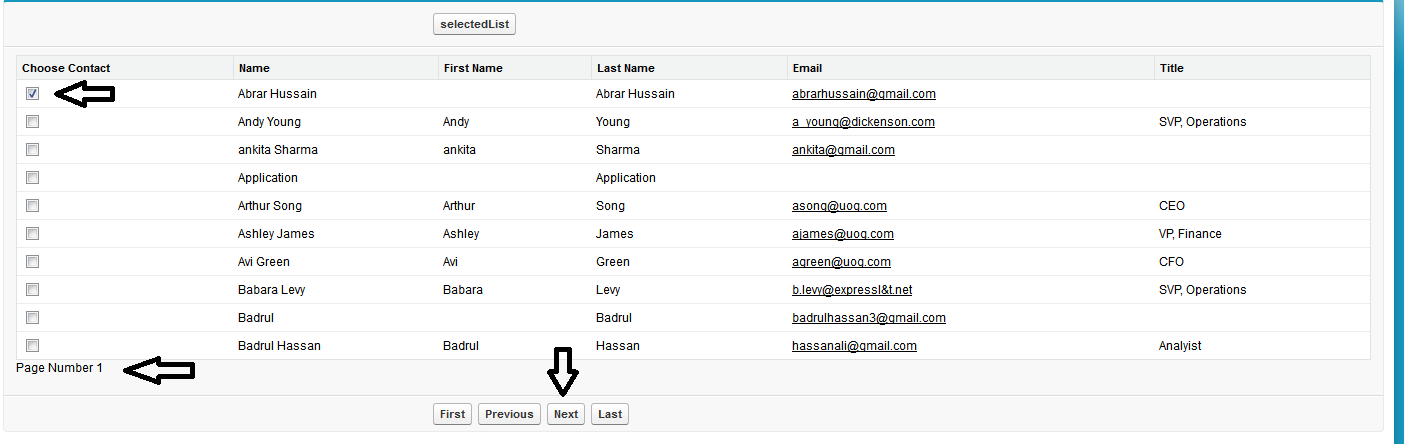Click the selectedList button

click(474, 24)
